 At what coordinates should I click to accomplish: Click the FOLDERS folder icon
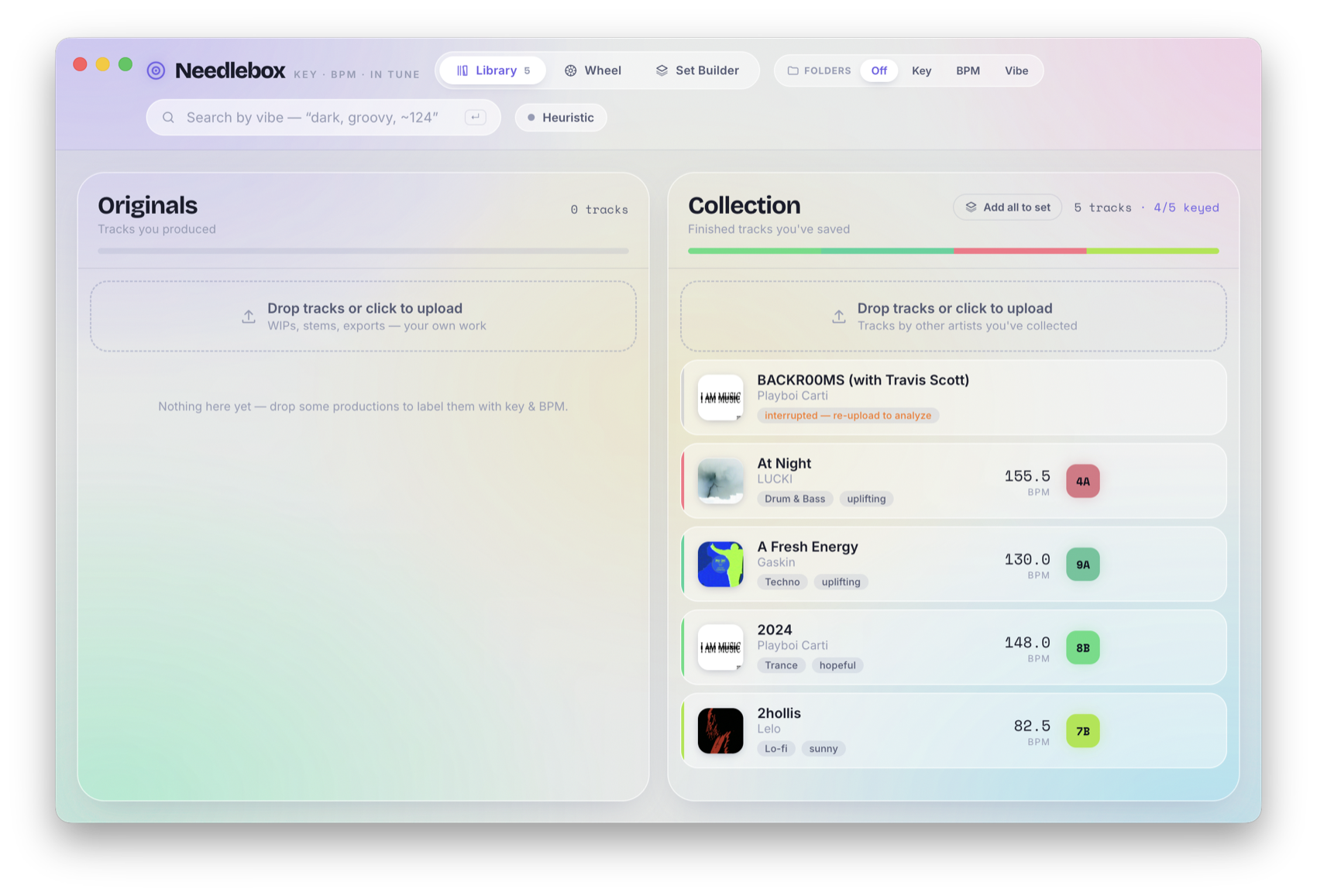[793, 70]
